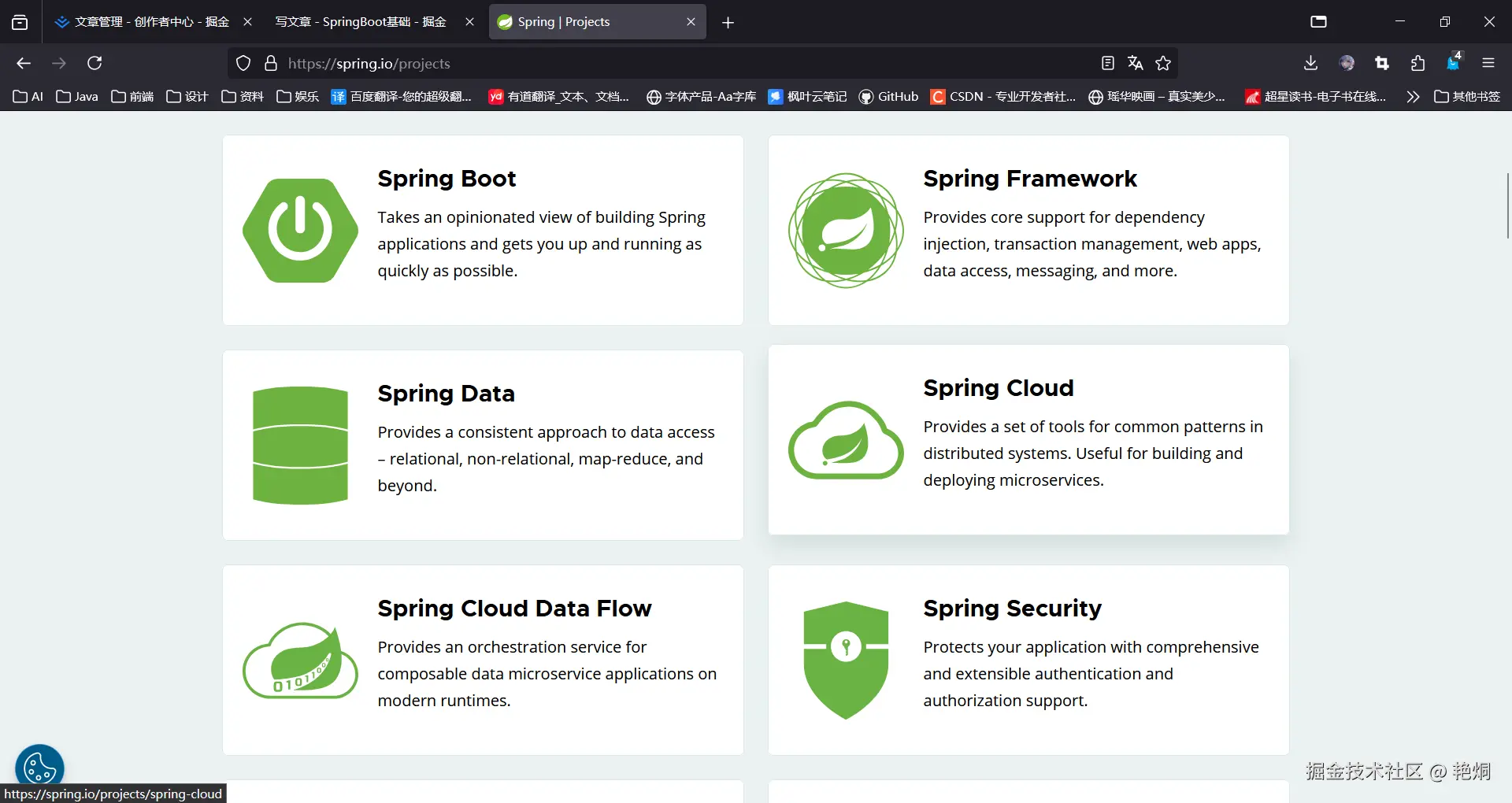
Task: Open the downloads panel
Action: [1310, 63]
